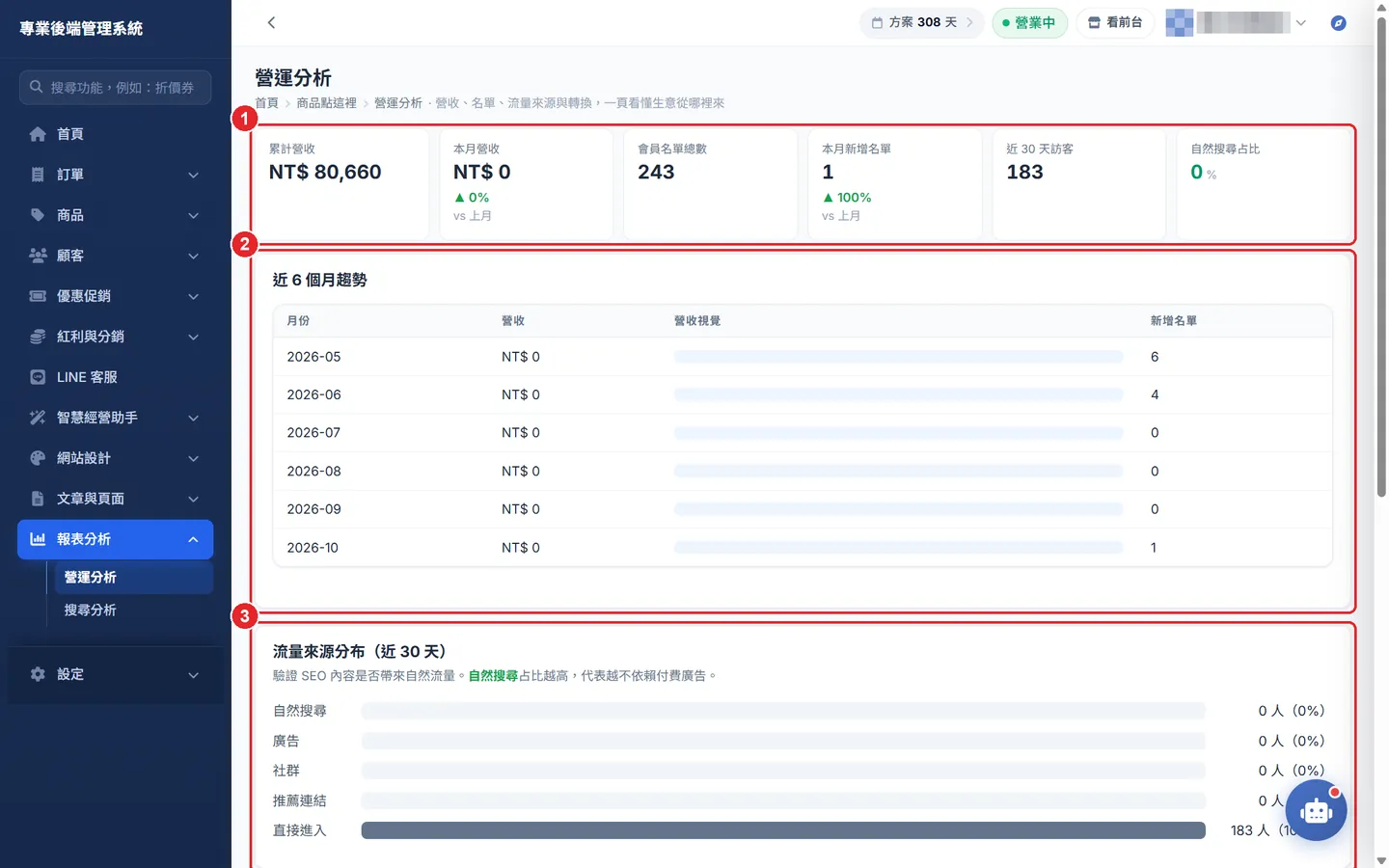1389x868 pixels.
Task: Click the 商品點這裡 breadcrumb text
Action: tap(326, 103)
